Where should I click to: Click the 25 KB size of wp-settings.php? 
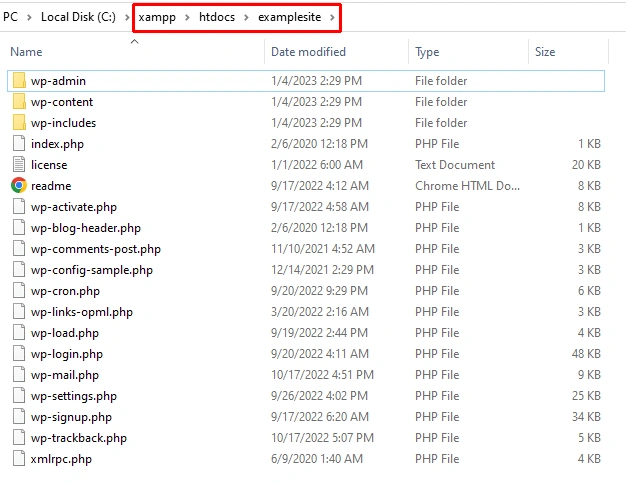tap(586, 396)
